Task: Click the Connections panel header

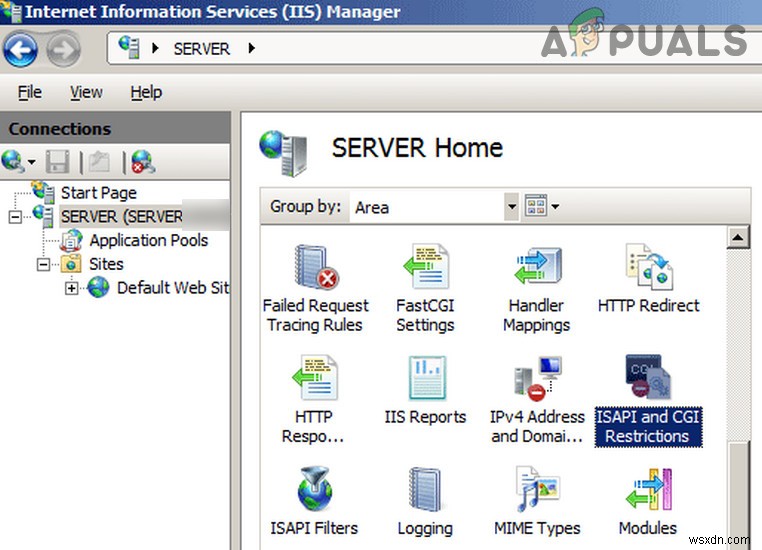Action: 115,129
